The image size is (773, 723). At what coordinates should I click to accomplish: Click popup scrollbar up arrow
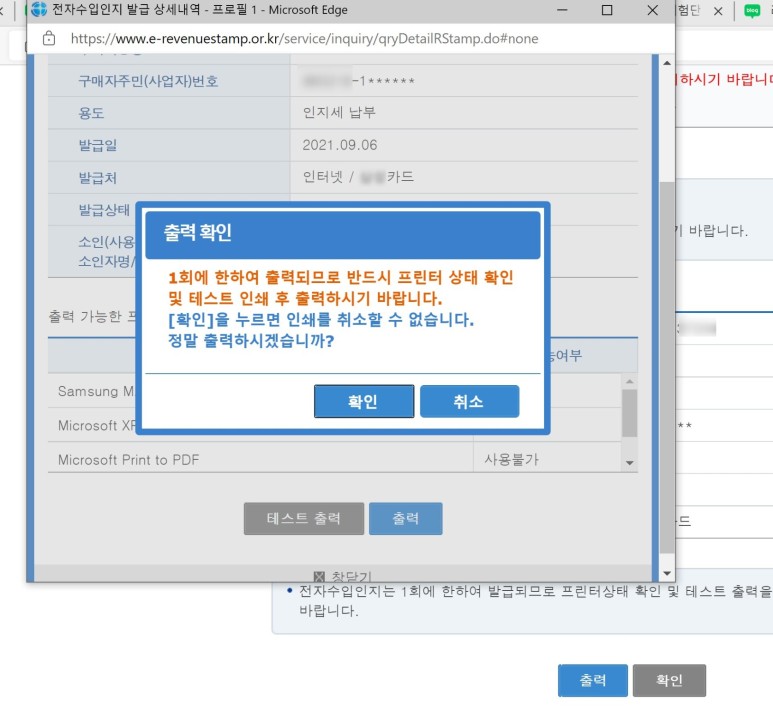pos(667,63)
